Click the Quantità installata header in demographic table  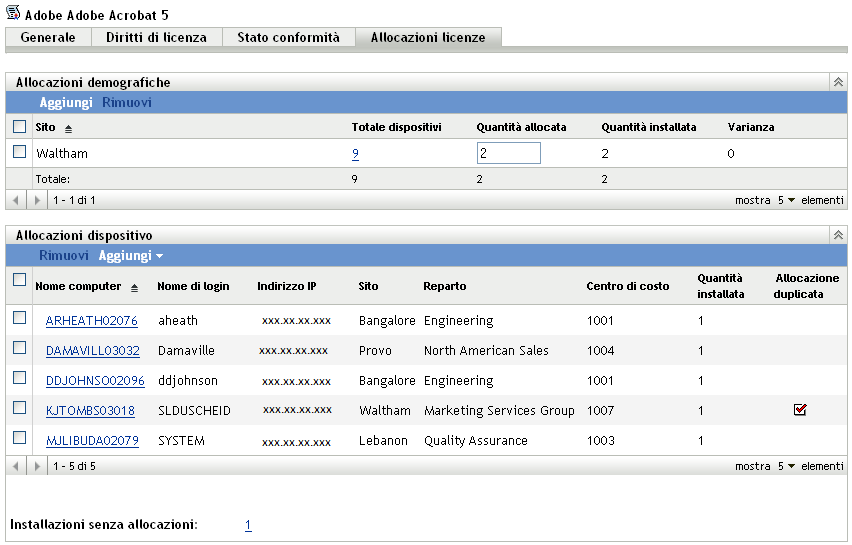coord(648,127)
